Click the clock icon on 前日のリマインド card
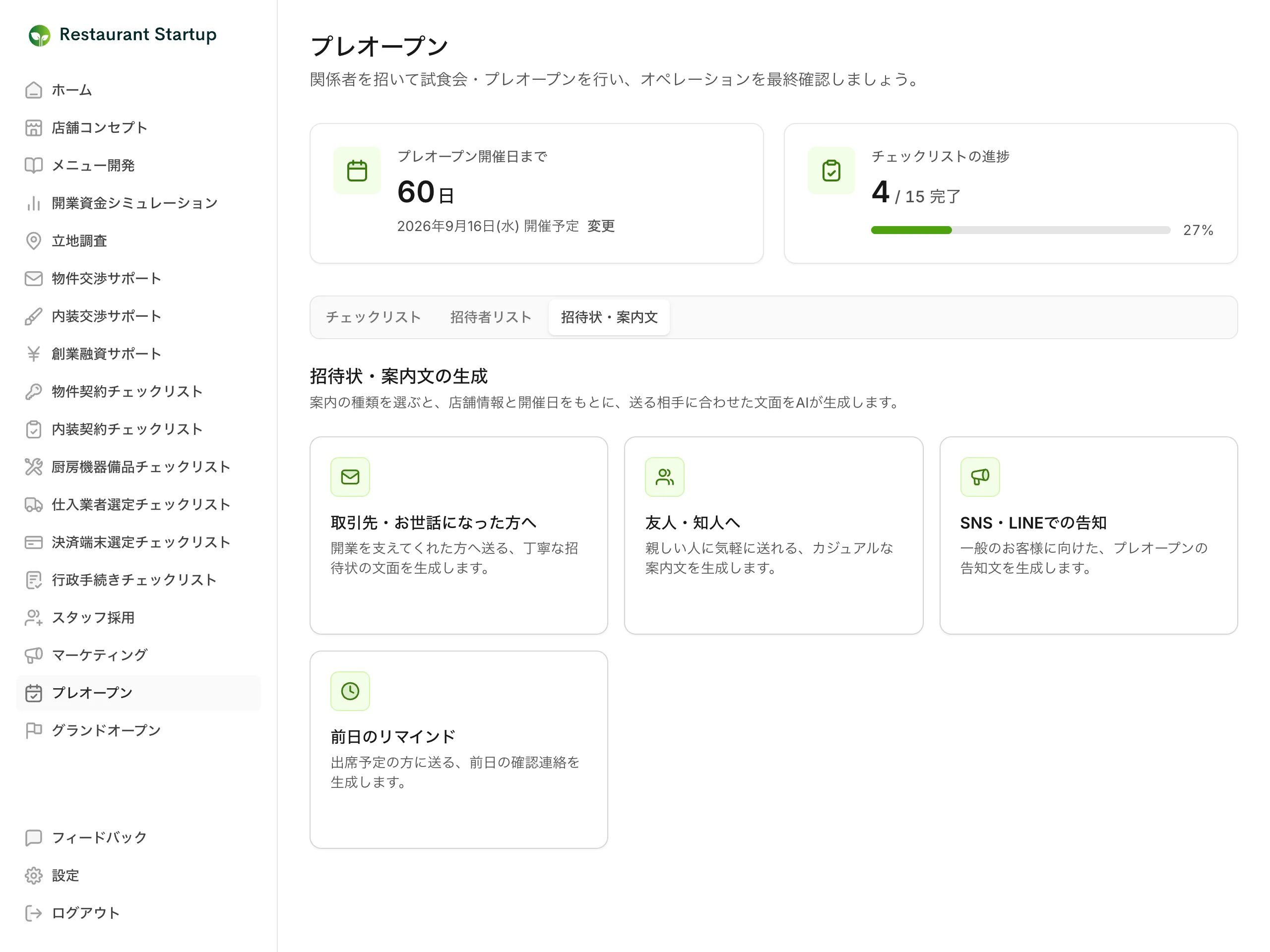Screen dimensions: 1270x952 click(x=350, y=691)
